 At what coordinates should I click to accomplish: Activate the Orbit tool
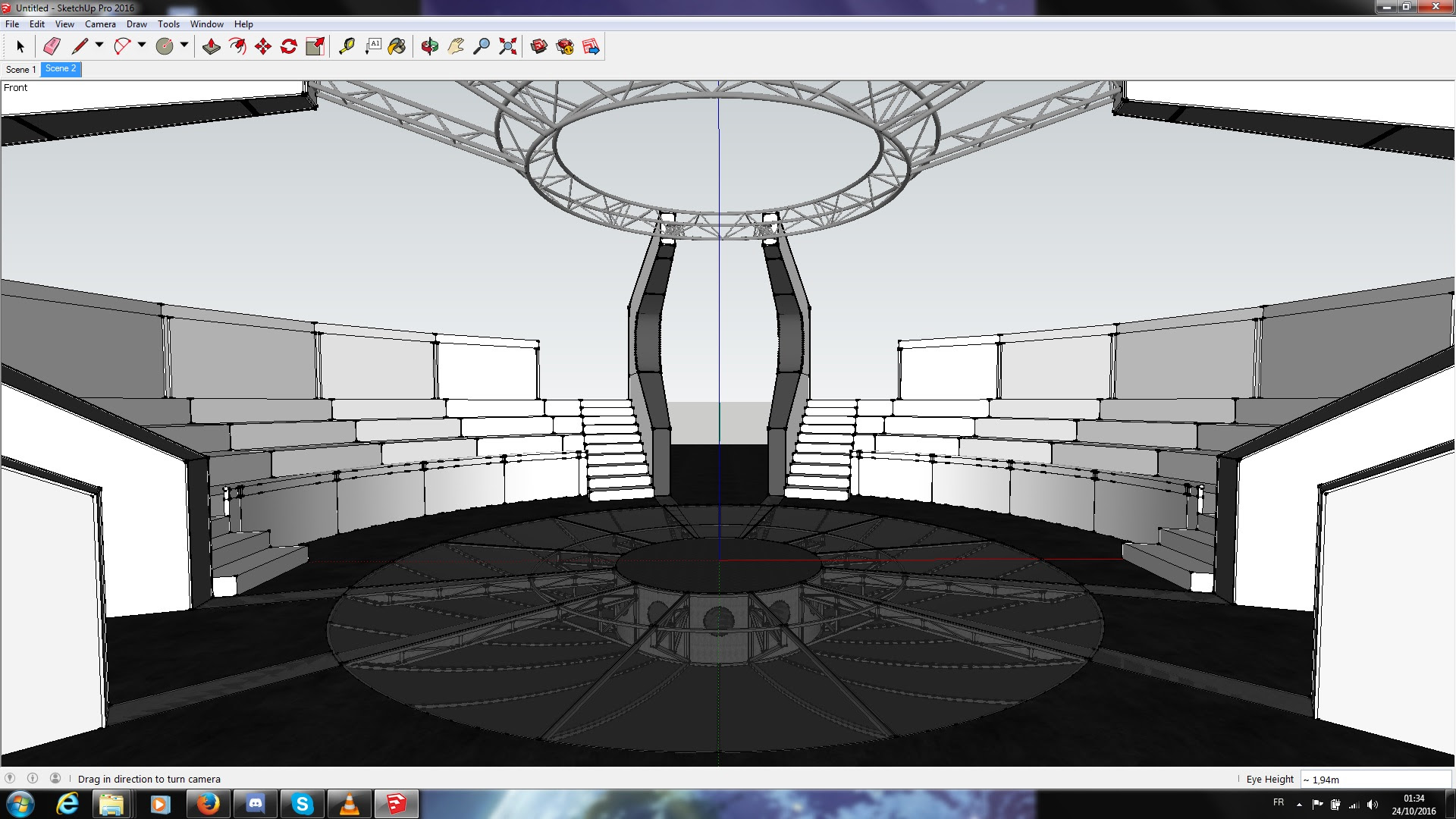click(428, 45)
